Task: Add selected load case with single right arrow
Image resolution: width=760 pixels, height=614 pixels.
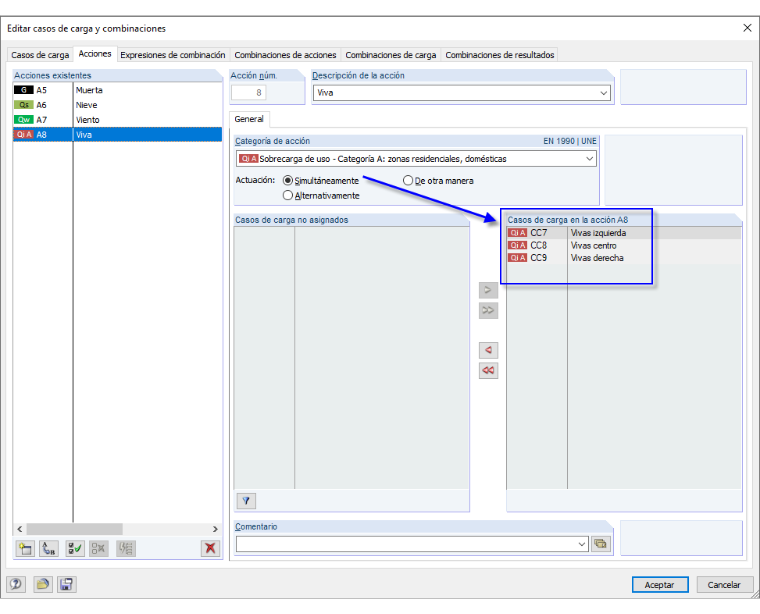Action: pyautogui.click(x=488, y=290)
